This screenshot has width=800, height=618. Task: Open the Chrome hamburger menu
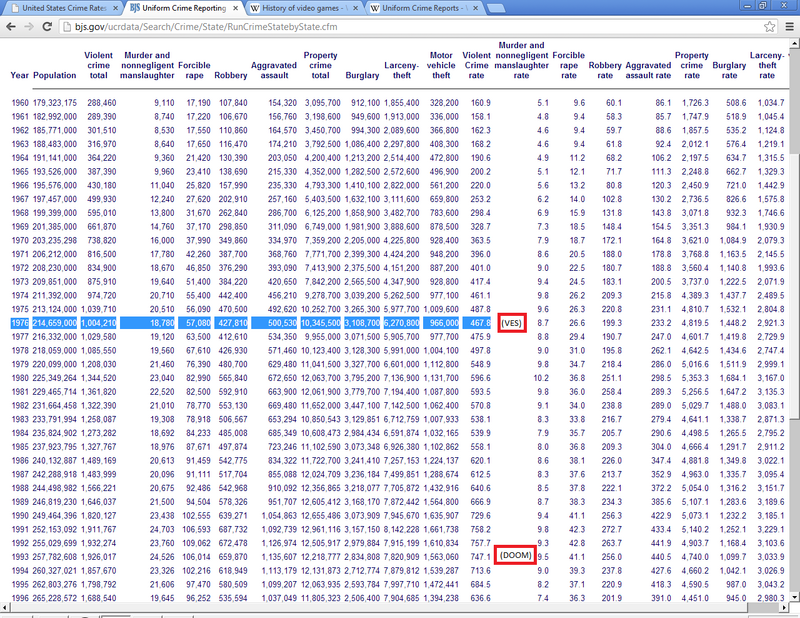click(789, 27)
